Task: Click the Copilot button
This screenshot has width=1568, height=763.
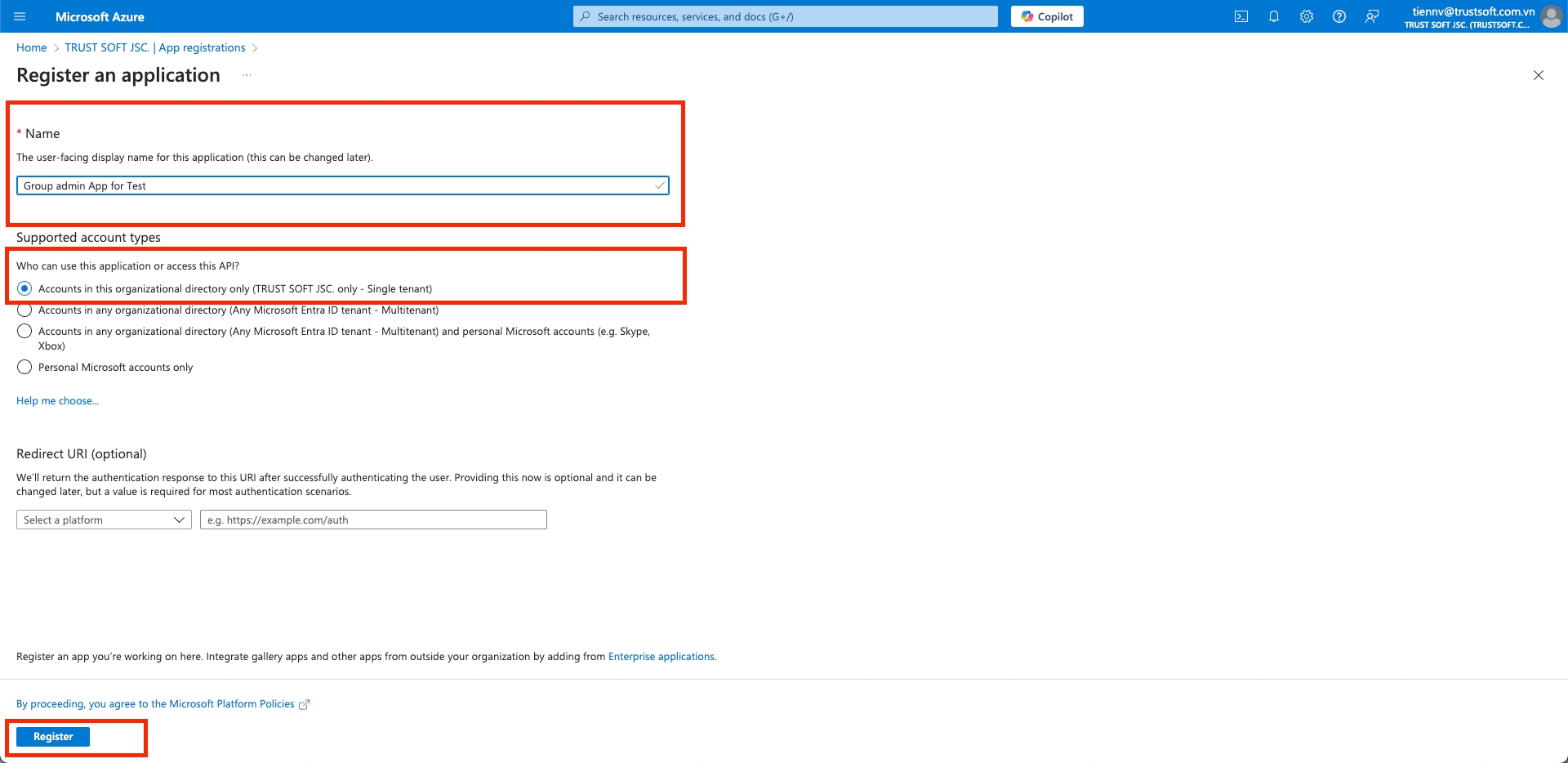Action: [x=1047, y=16]
